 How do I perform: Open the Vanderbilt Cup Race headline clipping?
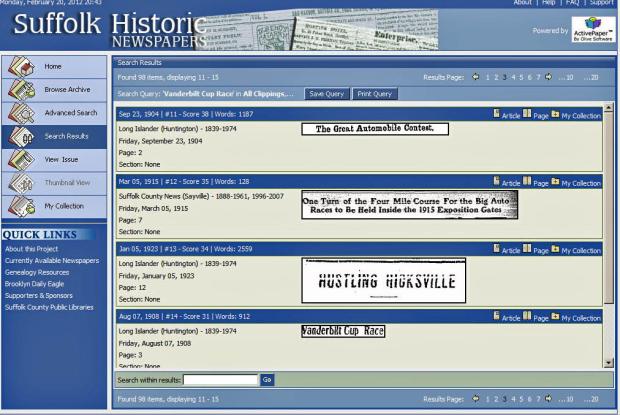click(x=343, y=331)
